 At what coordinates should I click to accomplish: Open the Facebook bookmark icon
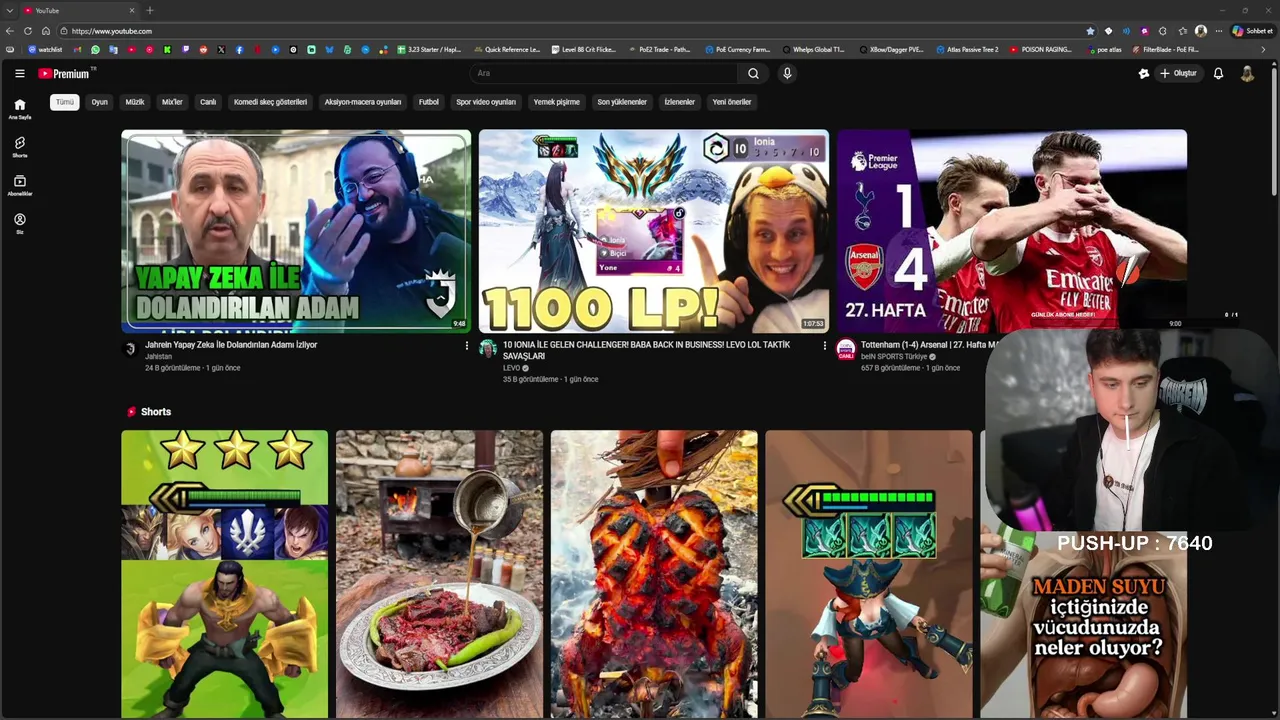239,49
